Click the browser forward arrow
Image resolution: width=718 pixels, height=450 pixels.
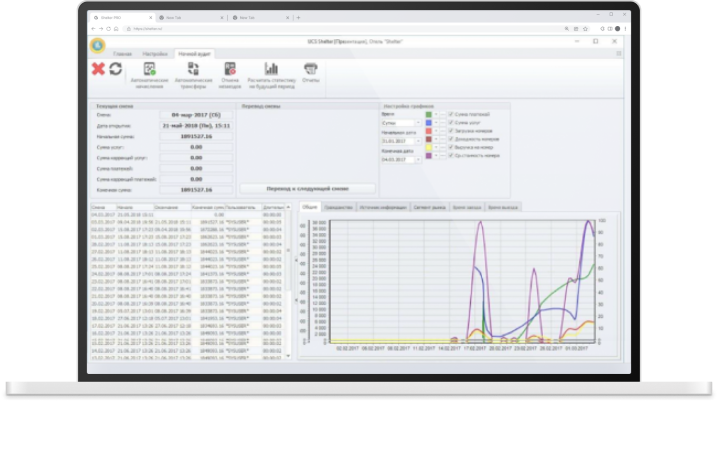[101, 29]
